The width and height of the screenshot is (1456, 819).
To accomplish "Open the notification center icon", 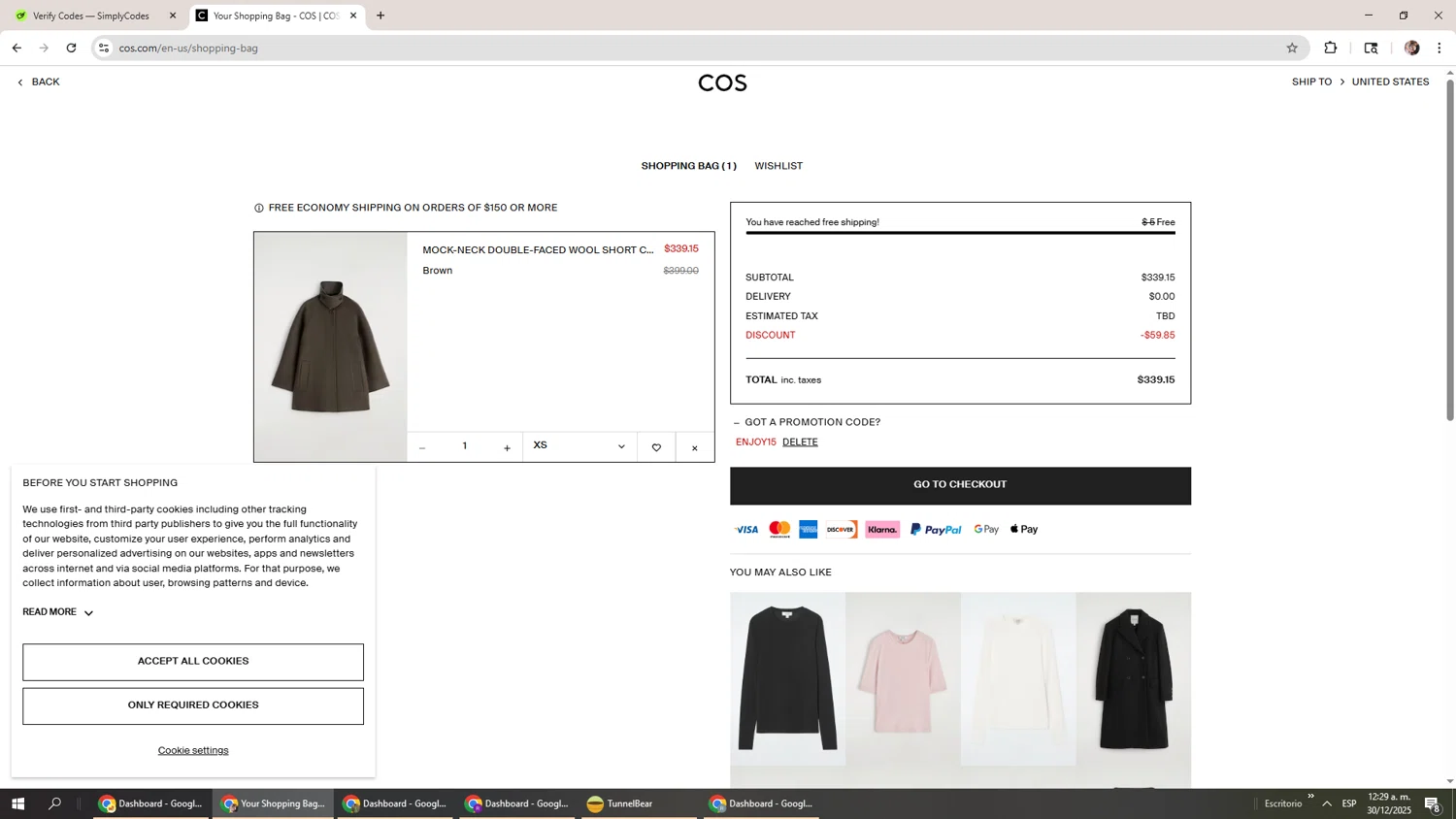I will tap(1433, 803).
